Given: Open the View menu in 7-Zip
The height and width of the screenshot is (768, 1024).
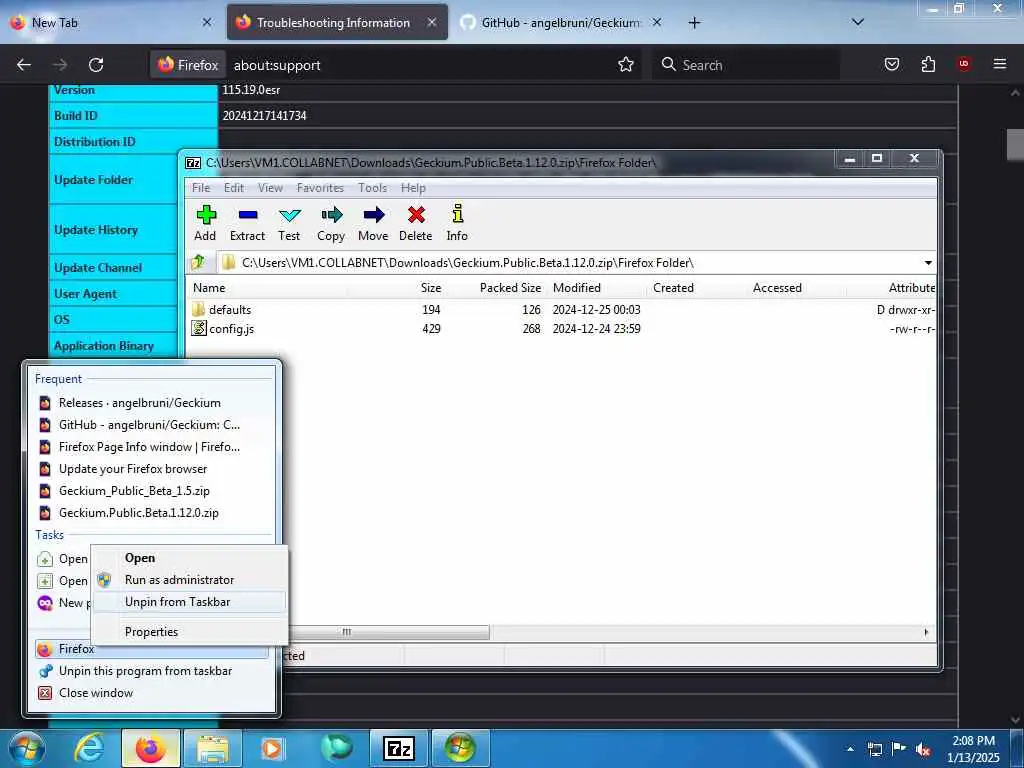Looking at the screenshot, I should tap(270, 188).
